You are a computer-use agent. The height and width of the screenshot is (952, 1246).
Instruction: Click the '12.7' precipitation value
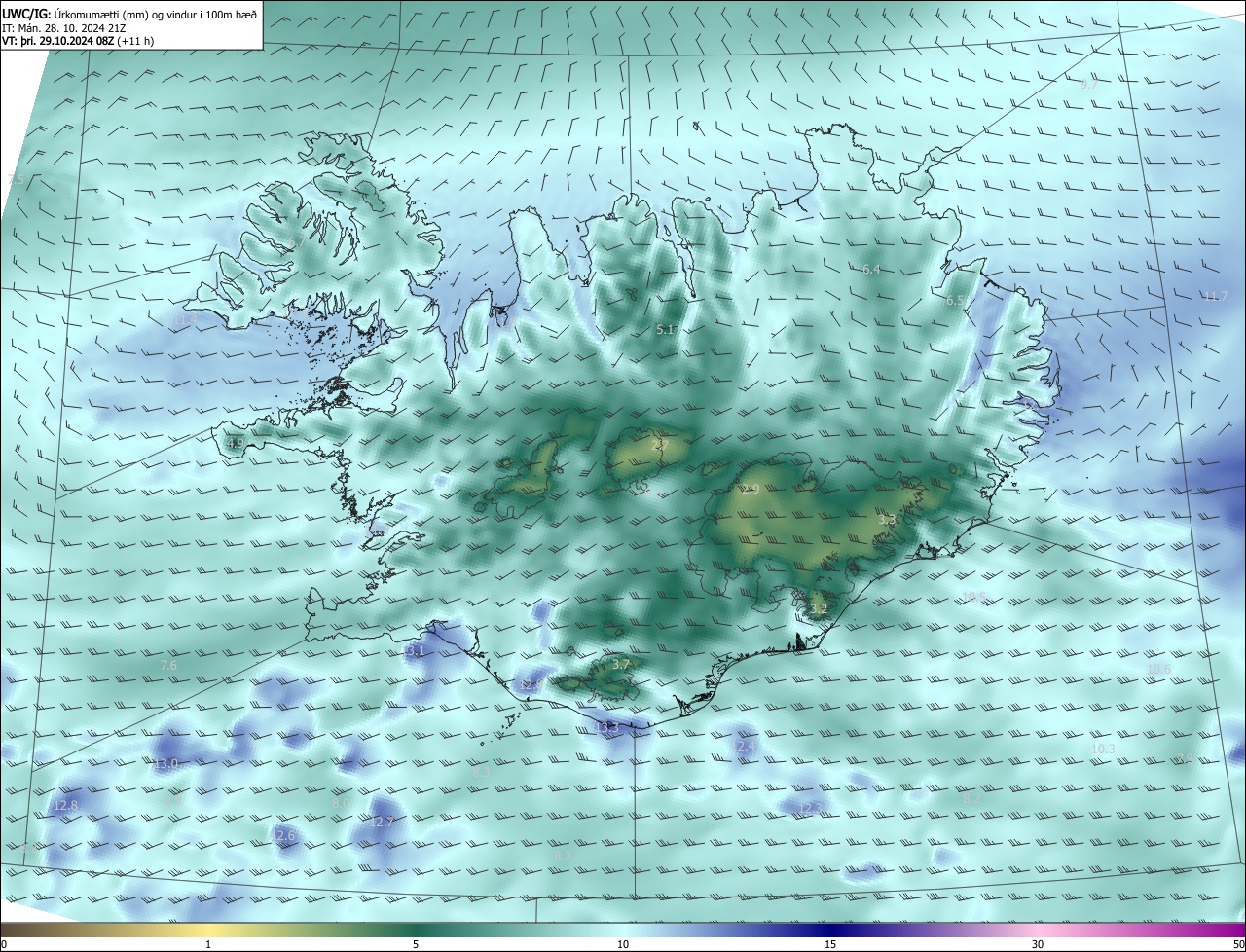[382, 823]
